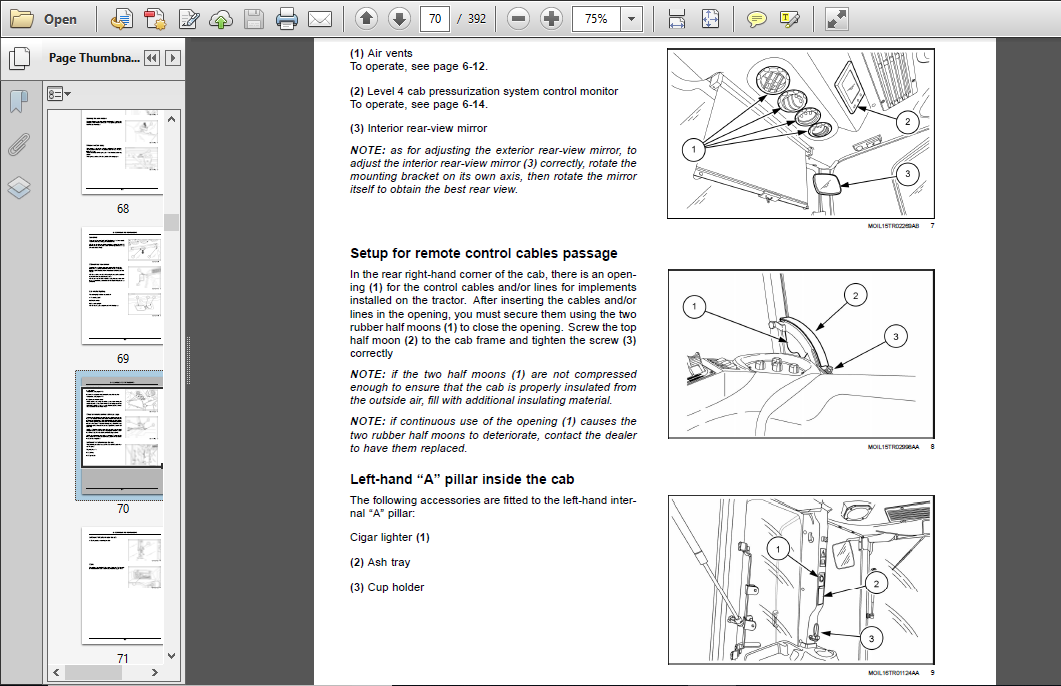The image size is (1061, 686).
Task: Click the A pillar diagram figure 9
Action: [801, 580]
